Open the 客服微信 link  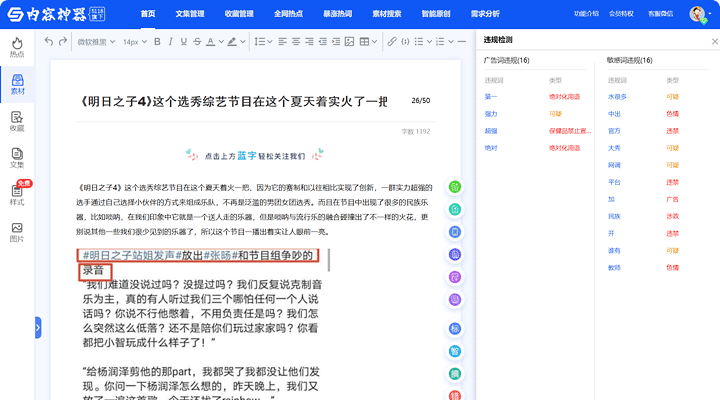click(660, 14)
